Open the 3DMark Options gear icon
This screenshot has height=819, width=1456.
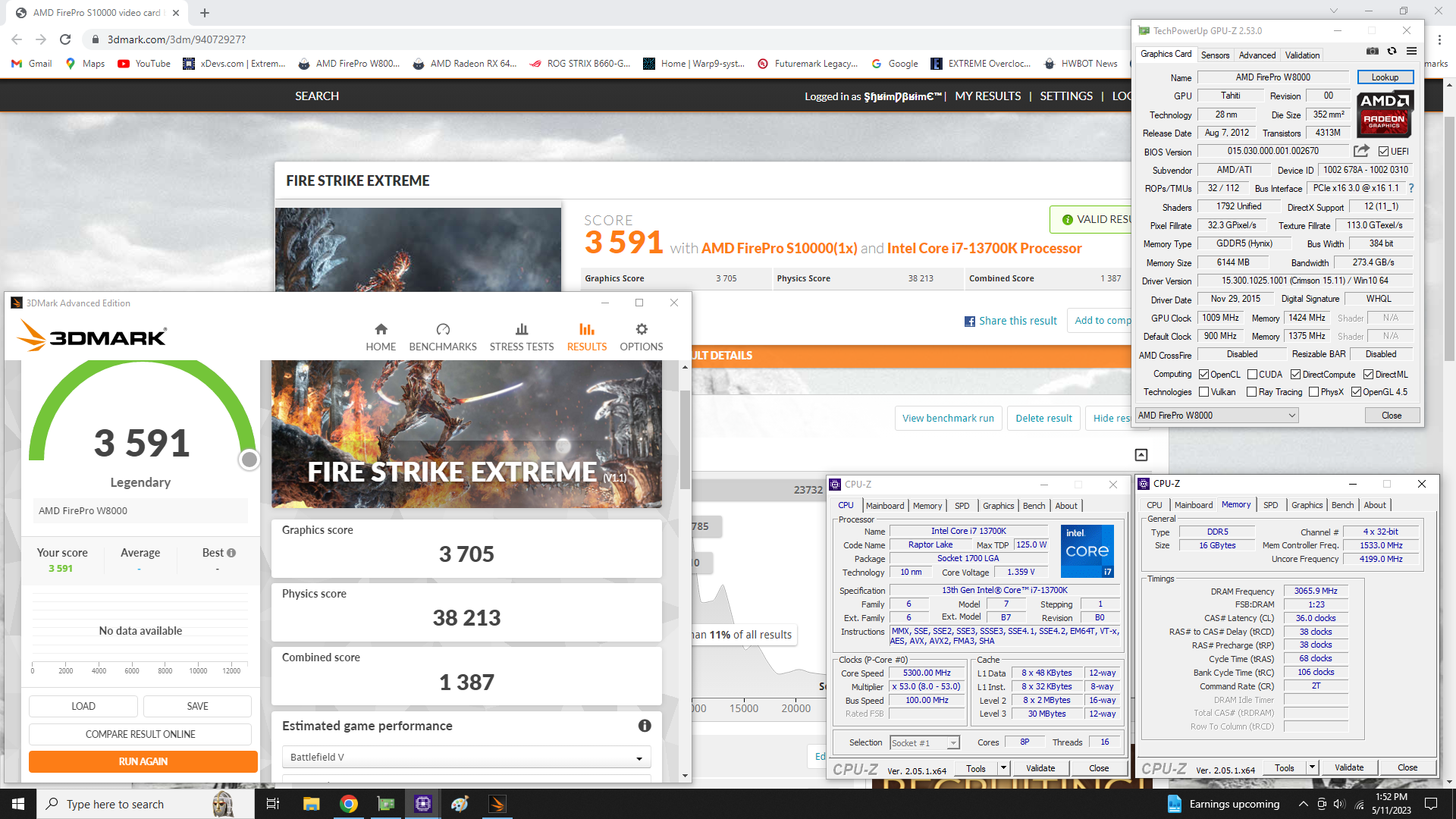click(642, 329)
